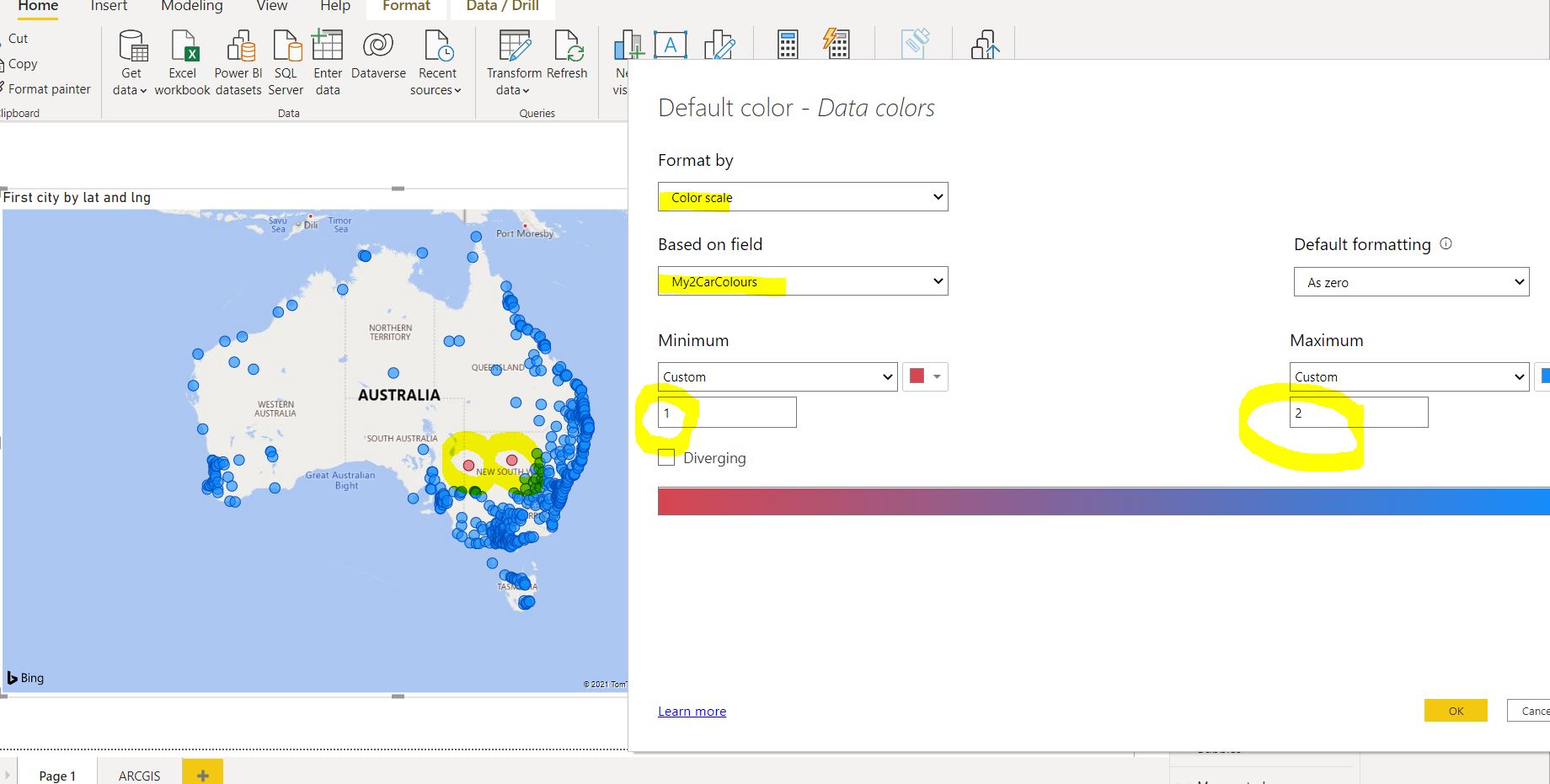Click the Publish report icon
This screenshot has height=784, width=1550.
[x=985, y=45]
